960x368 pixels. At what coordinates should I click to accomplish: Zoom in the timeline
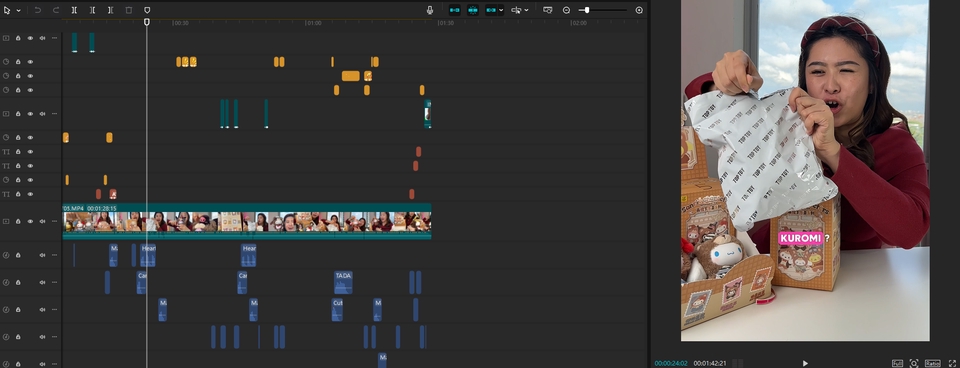pos(639,10)
